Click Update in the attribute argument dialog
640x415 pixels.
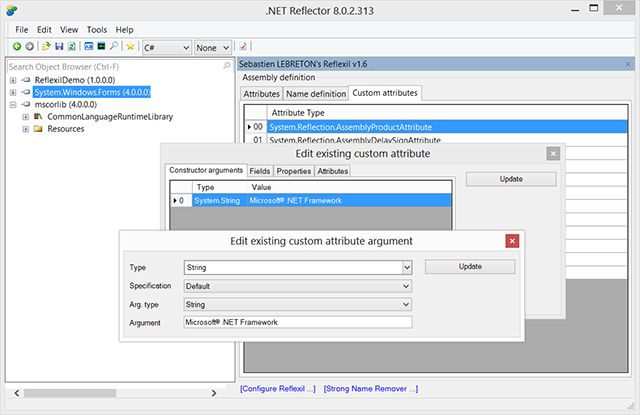[470, 266]
